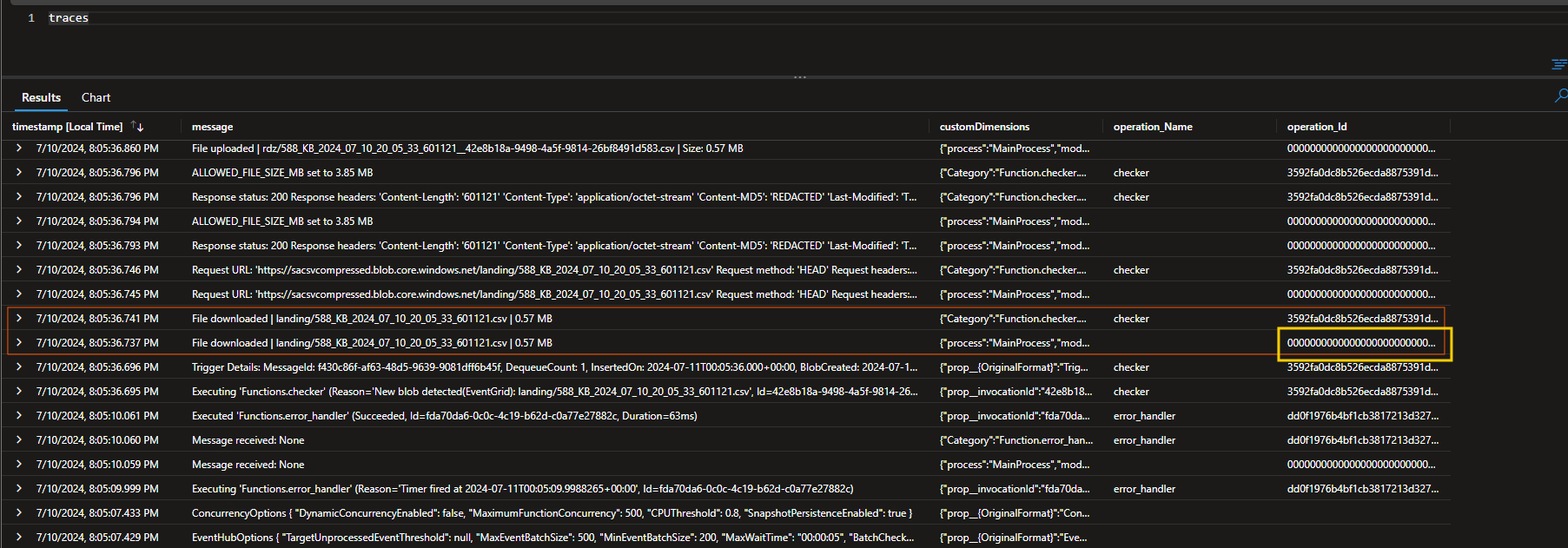Click the operation_Id column header
Screen dimensions: 1568x548
tap(1317, 127)
